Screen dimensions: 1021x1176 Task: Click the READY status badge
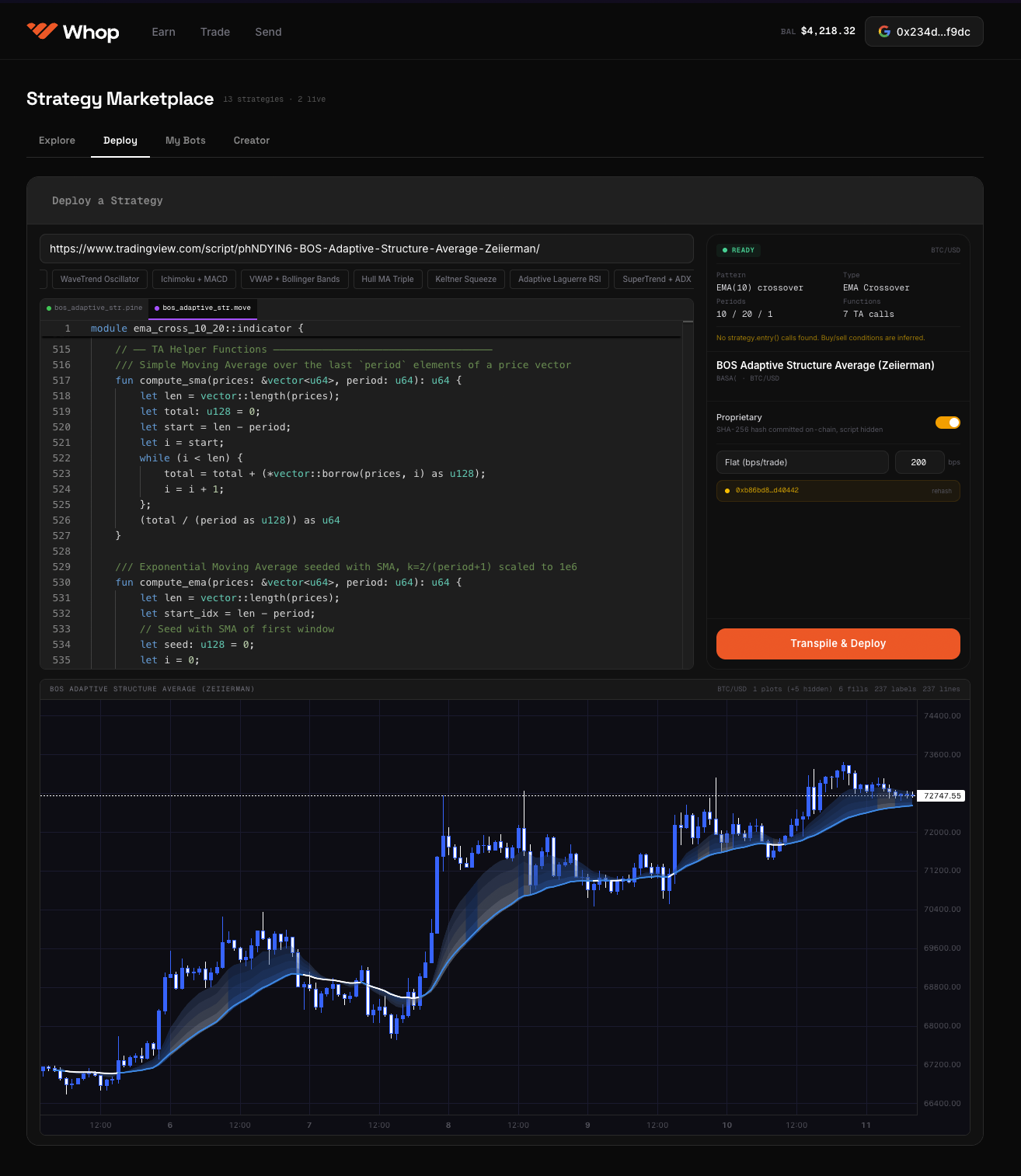[738, 250]
